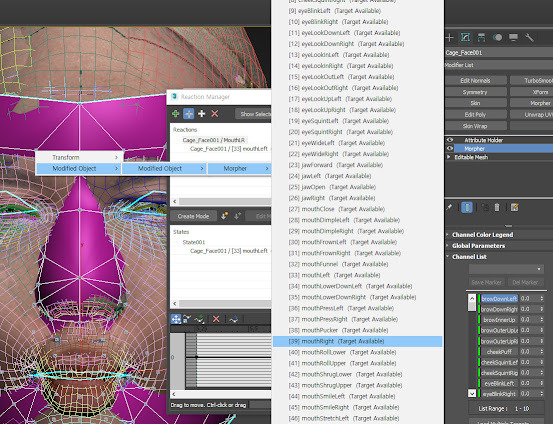Click the Reset Curve icon
The height and width of the screenshot is (424, 553).
[x=233, y=319]
